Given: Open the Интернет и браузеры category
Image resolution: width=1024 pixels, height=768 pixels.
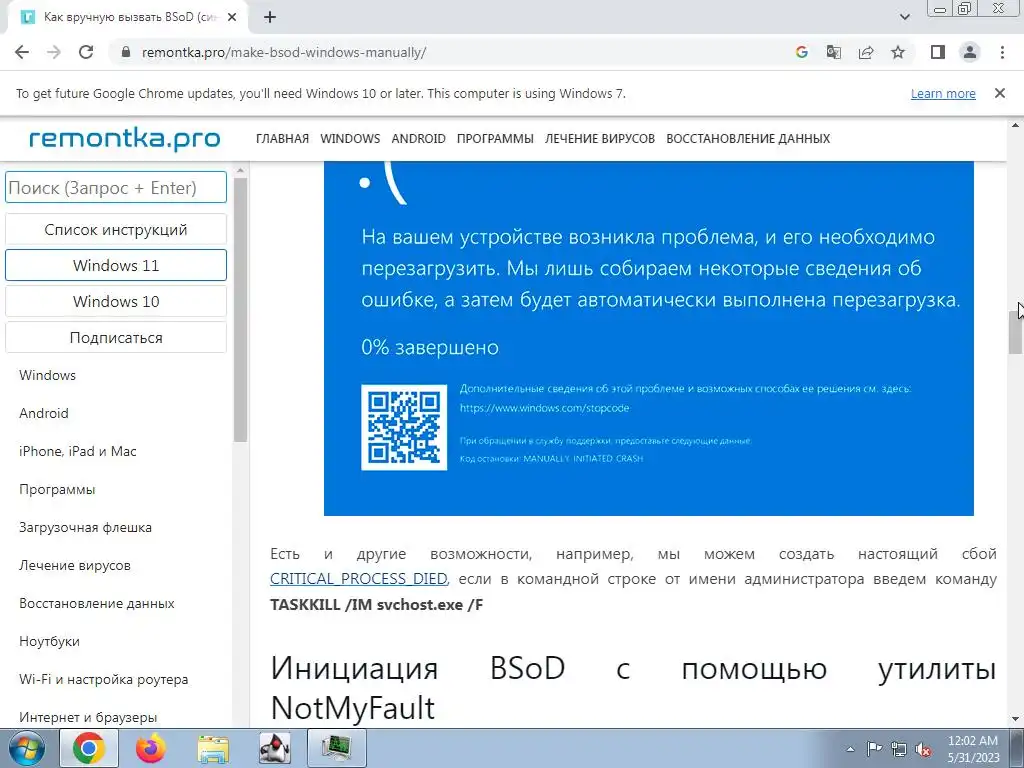Looking at the screenshot, I should [88, 717].
